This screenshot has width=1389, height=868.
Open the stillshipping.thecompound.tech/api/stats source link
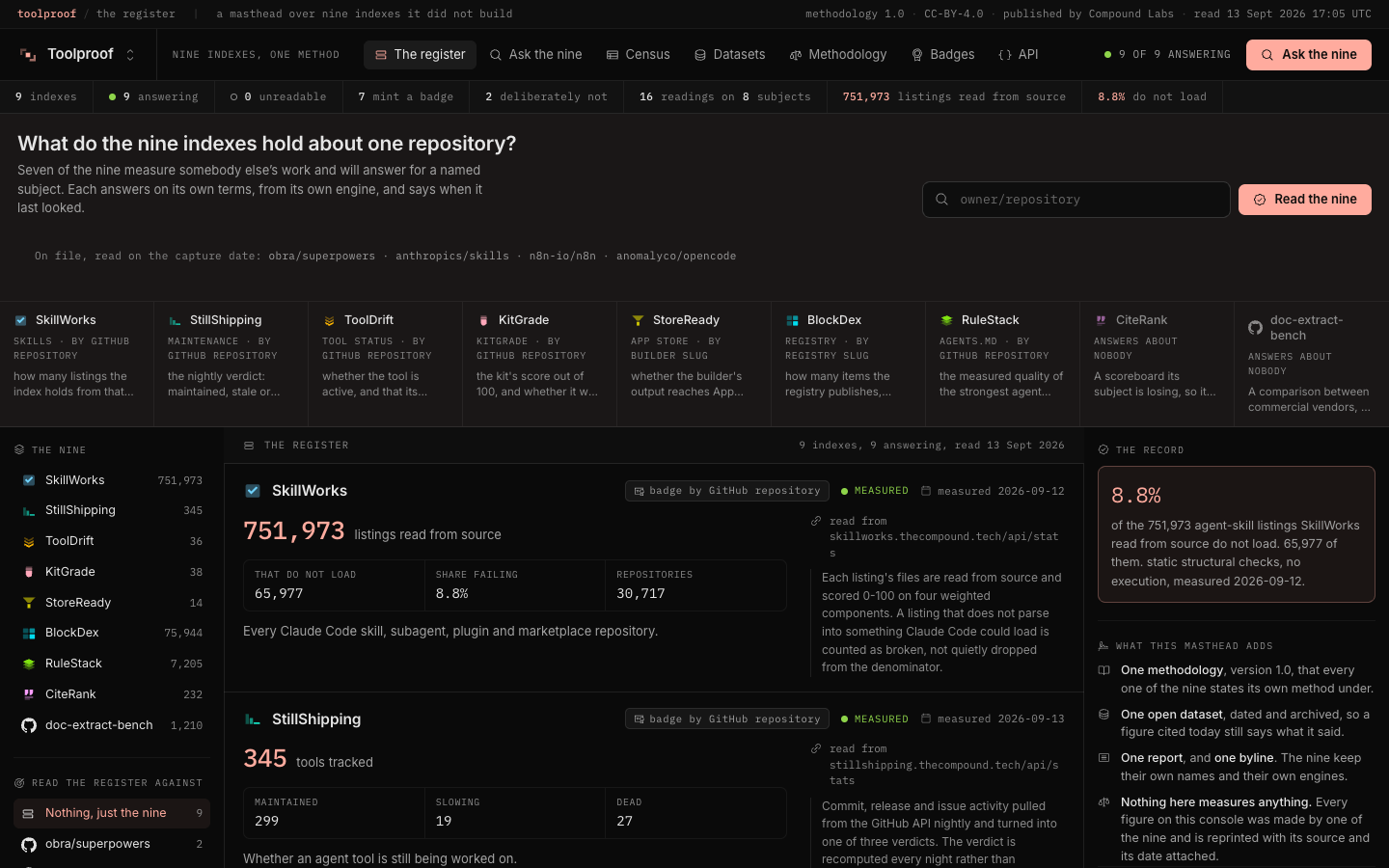pyautogui.click(x=944, y=773)
